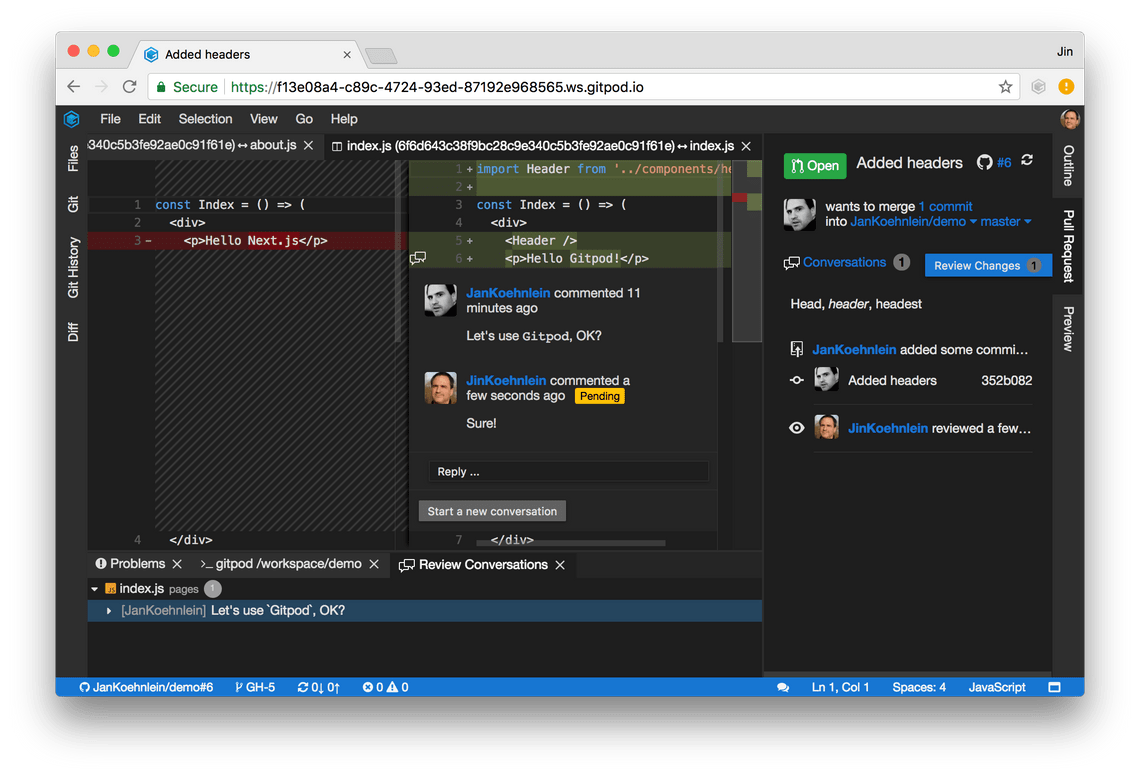Close the Problems panel tab
Screen dimensions: 1140x776
point(177,564)
